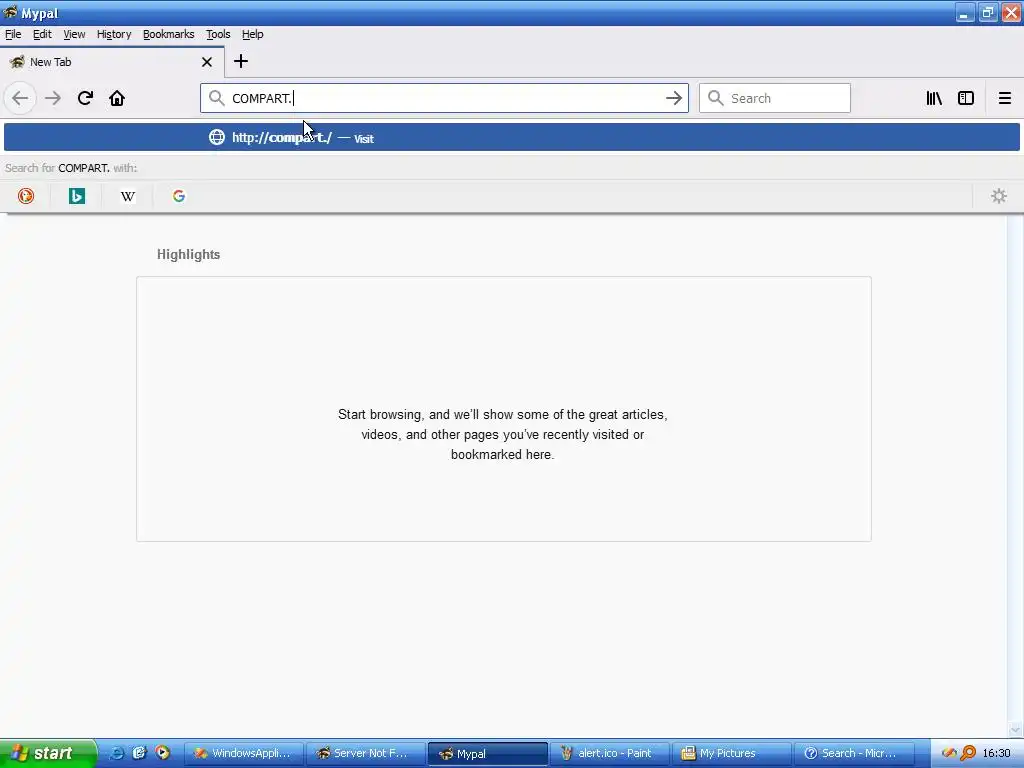1024x768 pixels.
Task: Search with DuckDuckGo engine icon
Action: tap(25, 196)
